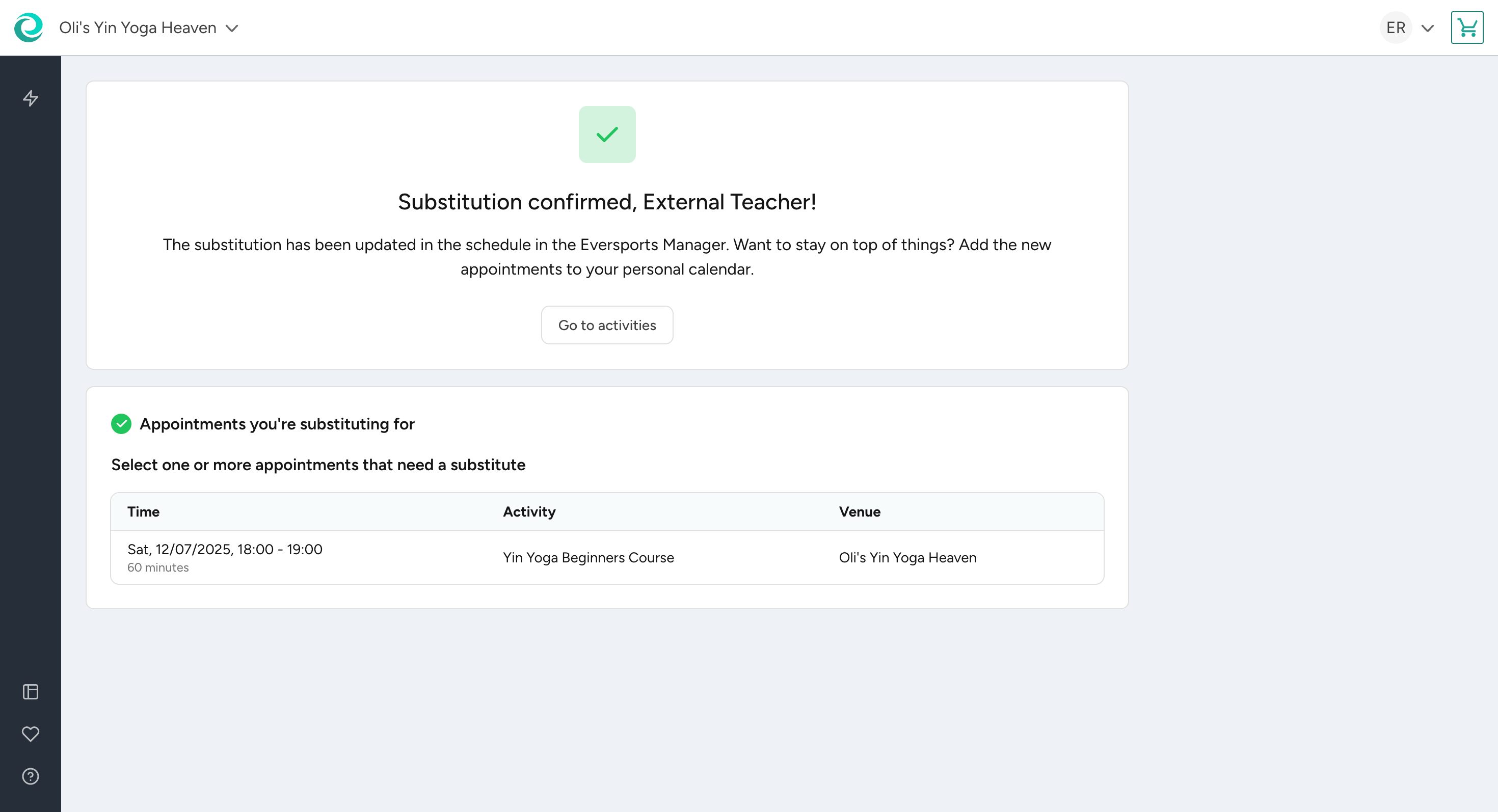The width and height of the screenshot is (1498, 812).
Task: Click the Venue column header
Action: coord(860,511)
